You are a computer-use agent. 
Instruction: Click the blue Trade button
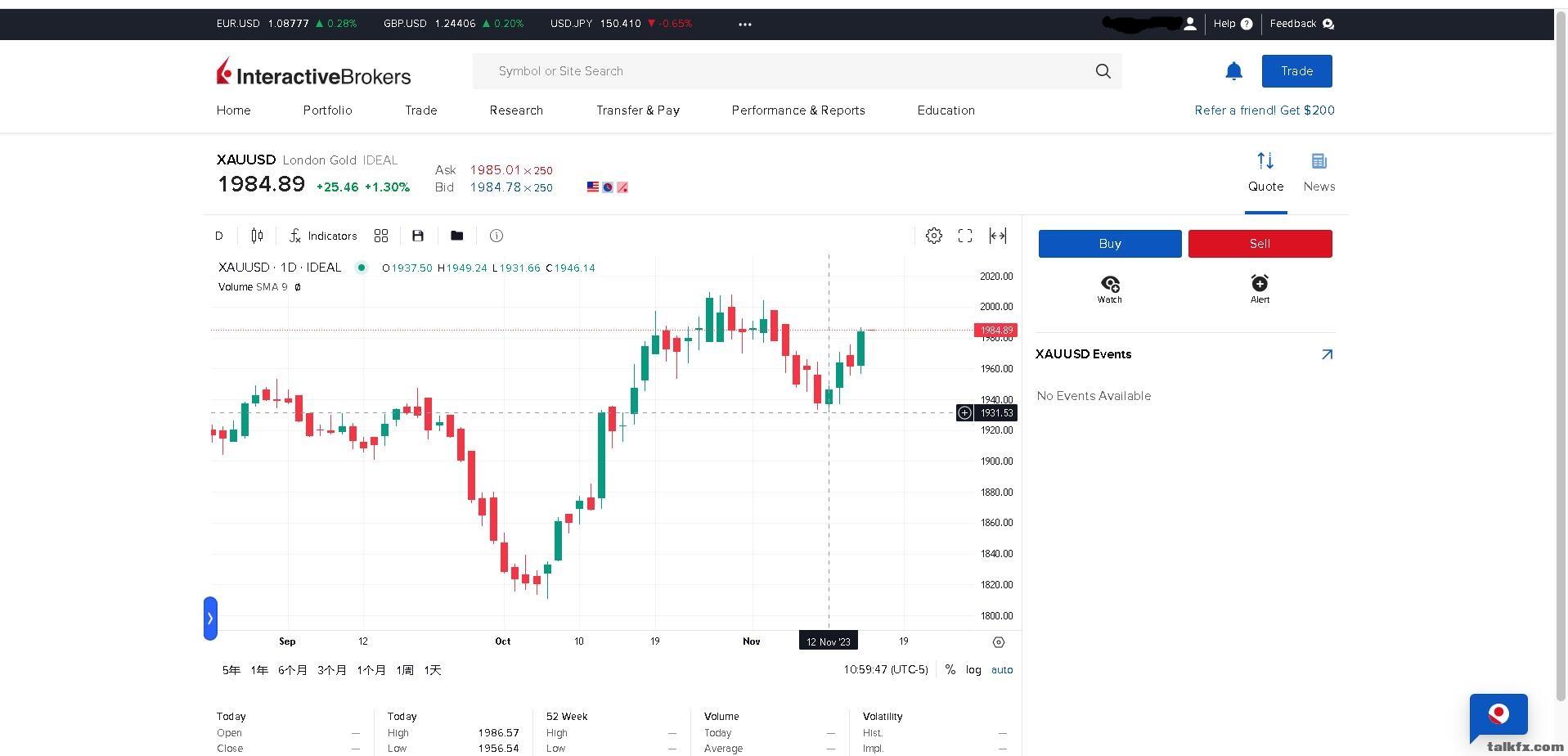tap(1296, 71)
